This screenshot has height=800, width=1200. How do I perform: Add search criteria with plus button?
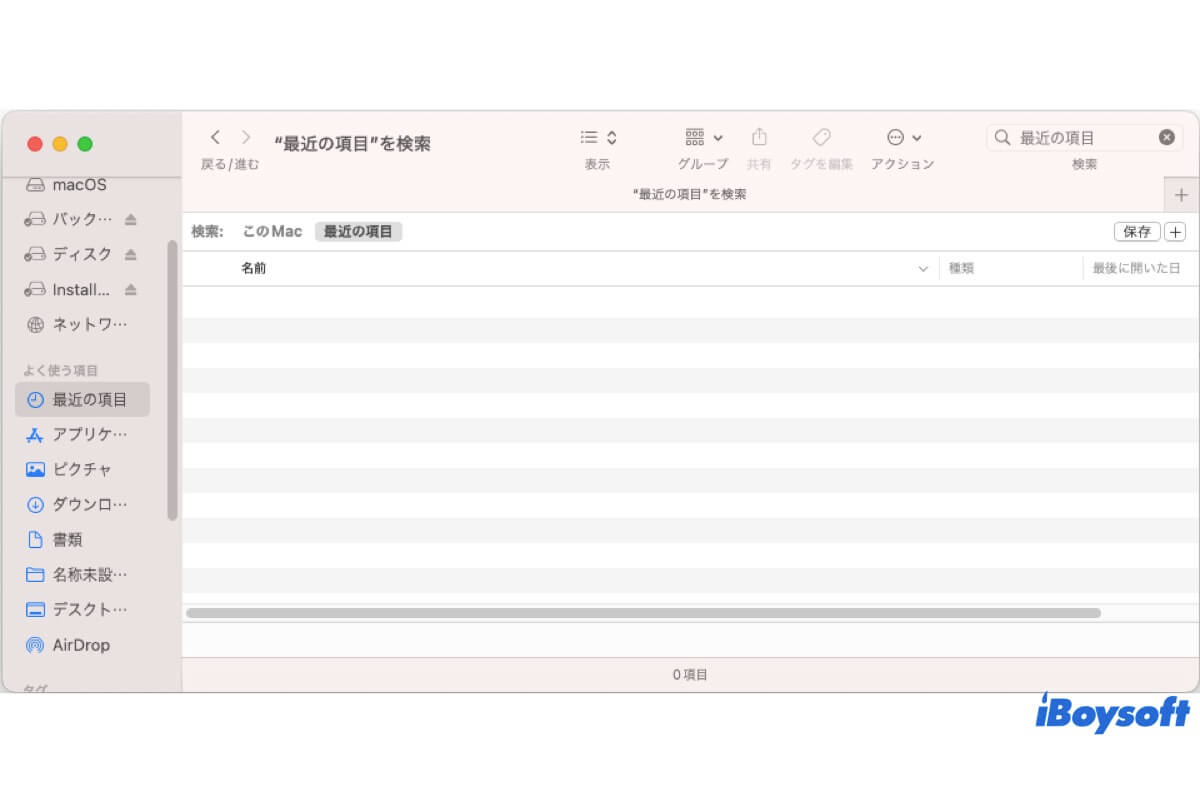(x=1176, y=231)
